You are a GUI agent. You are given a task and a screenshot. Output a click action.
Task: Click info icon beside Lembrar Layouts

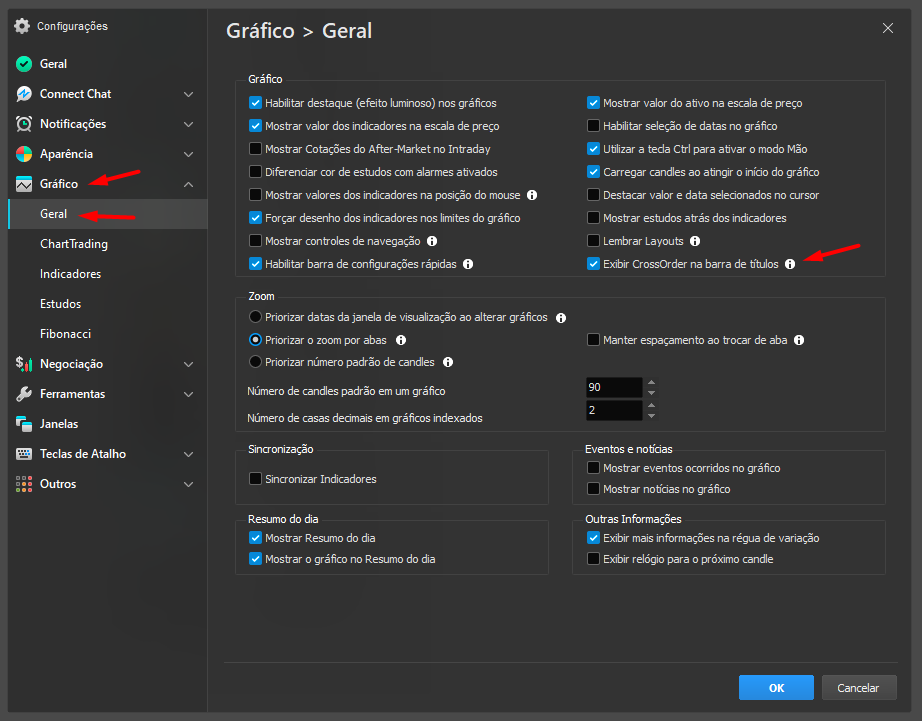(x=695, y=241)
